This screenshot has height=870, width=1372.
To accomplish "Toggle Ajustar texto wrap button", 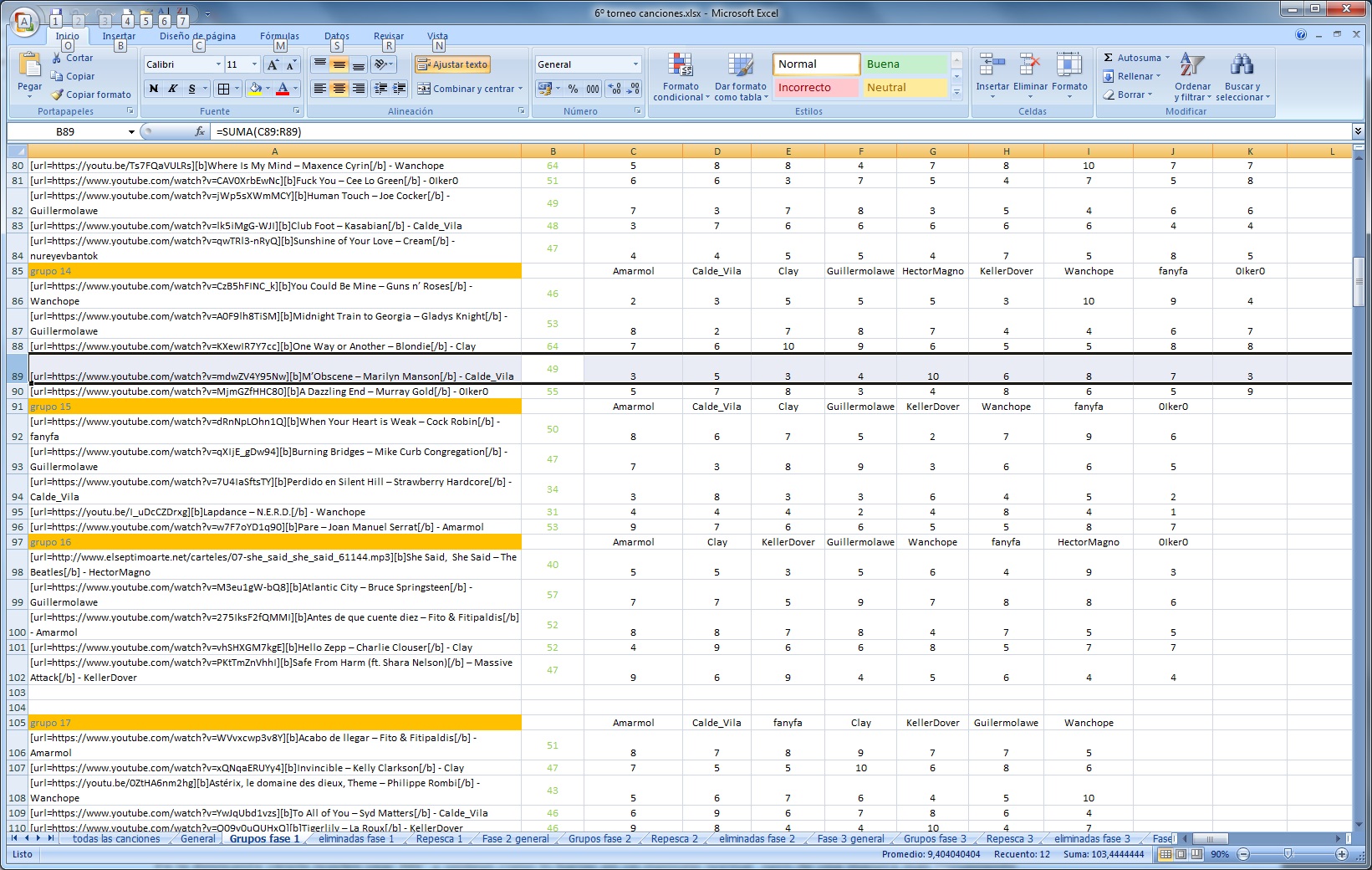I will 452,64.
